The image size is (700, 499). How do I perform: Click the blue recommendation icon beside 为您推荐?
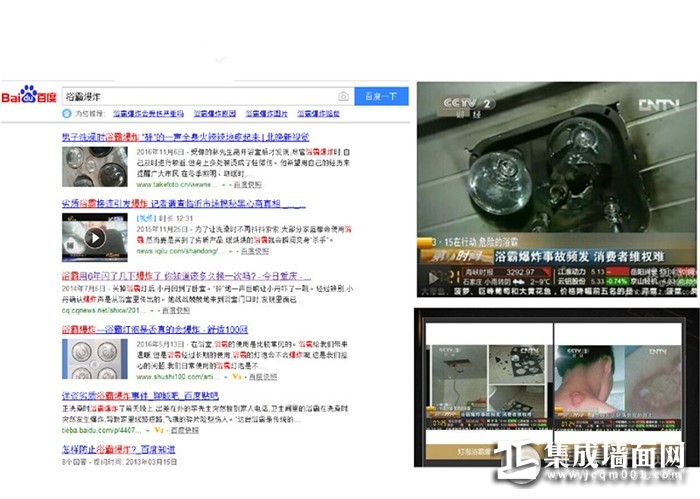[x=67, y=114]
